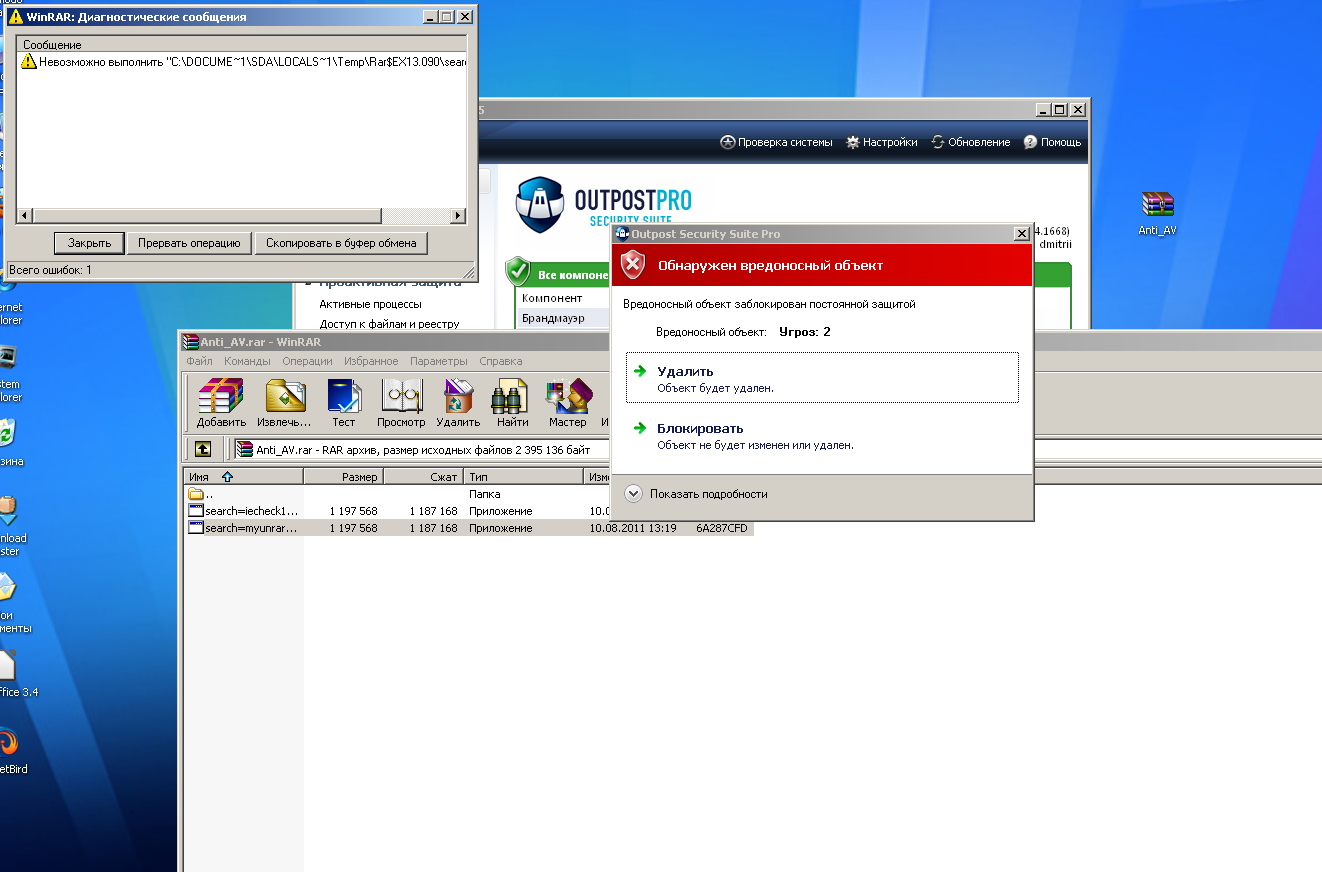Screen dimensions: 1322x872
Task: Click Abort operation (Прервать операцию) button
Action: click(189, 243)
